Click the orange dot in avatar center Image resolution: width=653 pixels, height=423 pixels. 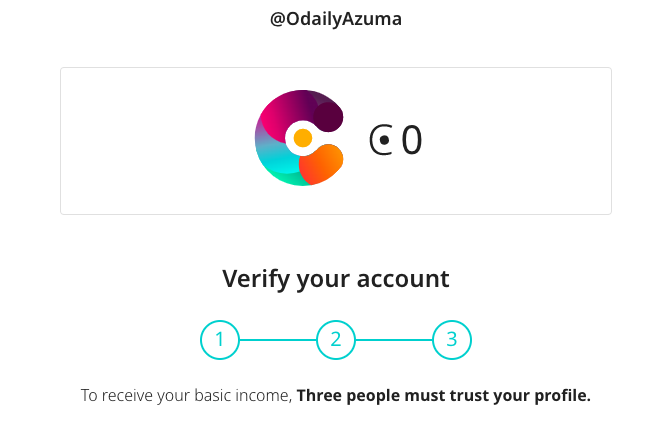pyautogui.click(x=303, y=138)
